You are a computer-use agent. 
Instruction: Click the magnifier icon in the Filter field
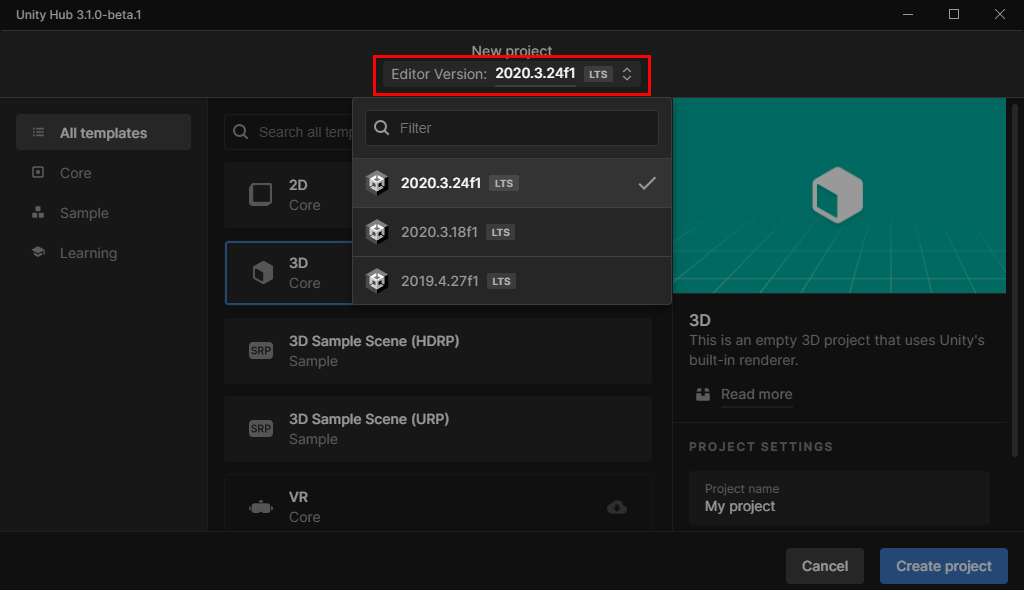(382, 128)
